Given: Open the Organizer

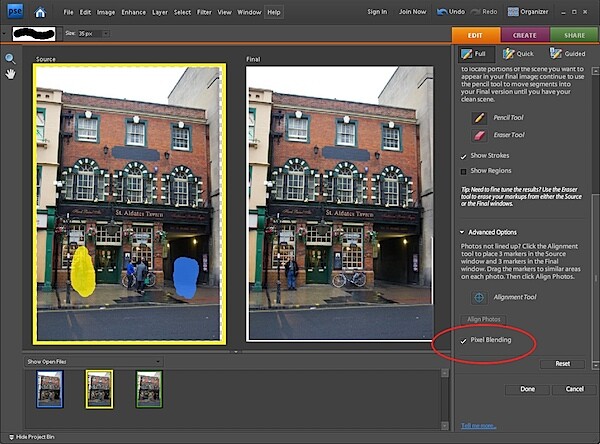Looking at the screenshot, I should 528,12.
